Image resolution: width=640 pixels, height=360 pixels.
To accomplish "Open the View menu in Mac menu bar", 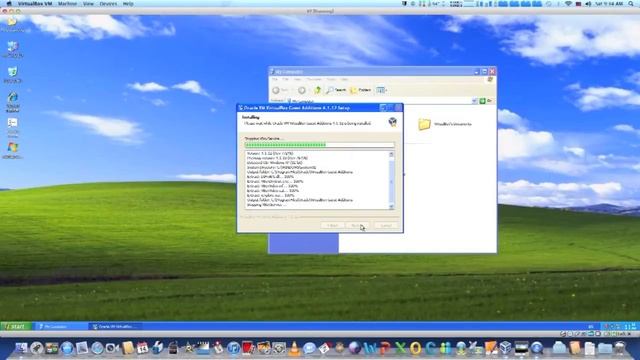I will click(x=88, y=4).
